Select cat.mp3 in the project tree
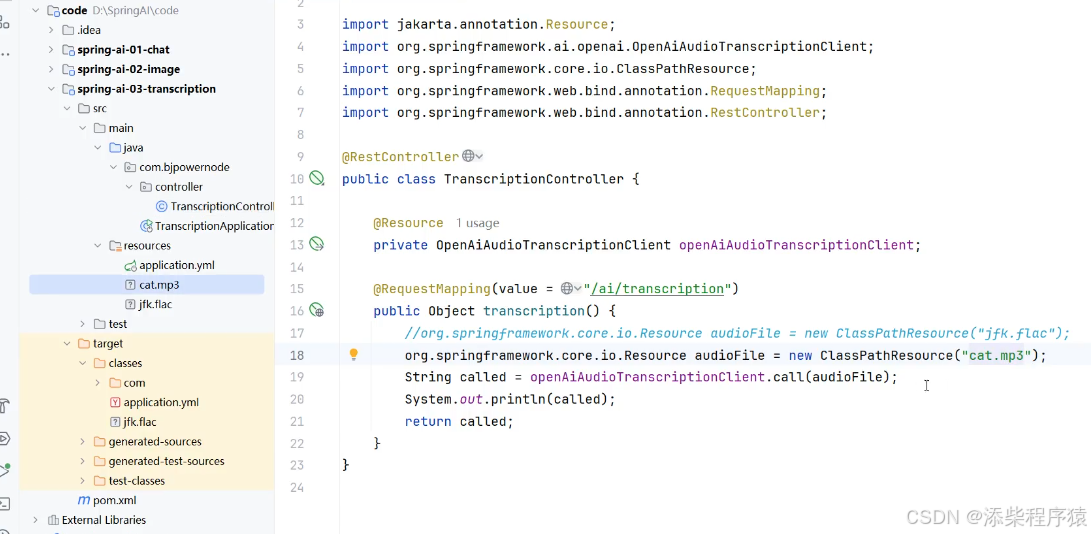This screenshot has height=534, width=1091. click(x=147, y=285)
